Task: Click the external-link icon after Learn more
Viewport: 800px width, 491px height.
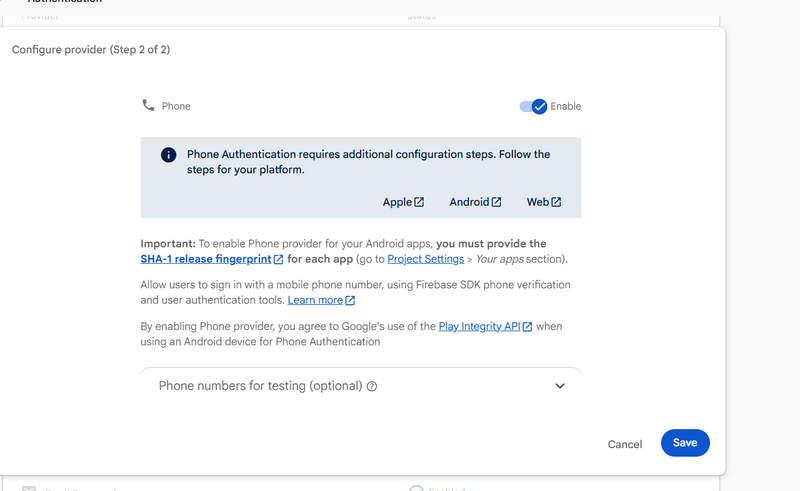Action: (350, 300)
